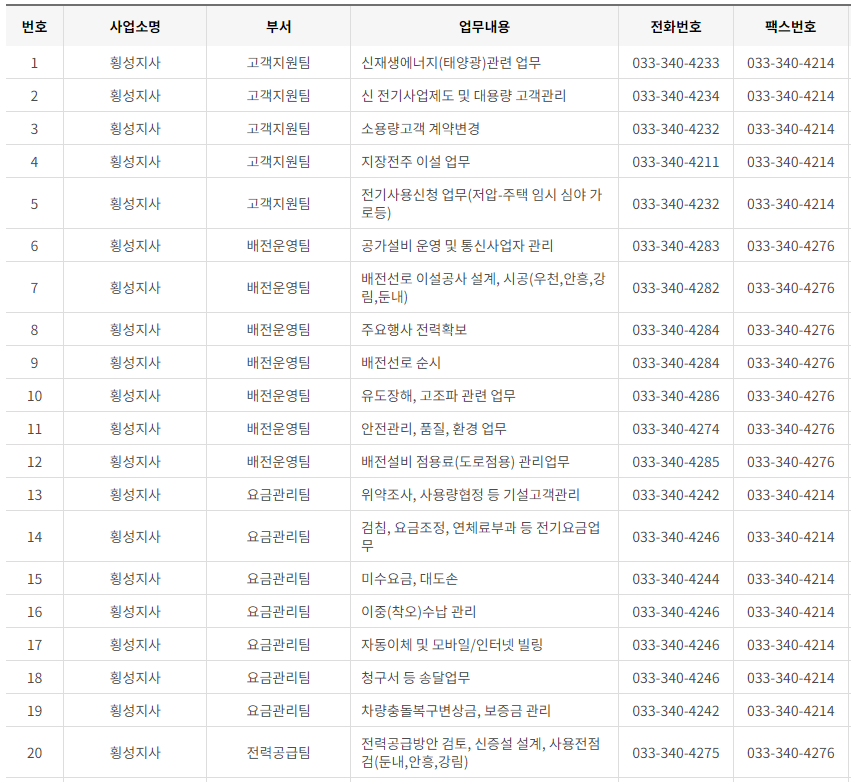Click the 번호 column header

(x=34, y=27)
